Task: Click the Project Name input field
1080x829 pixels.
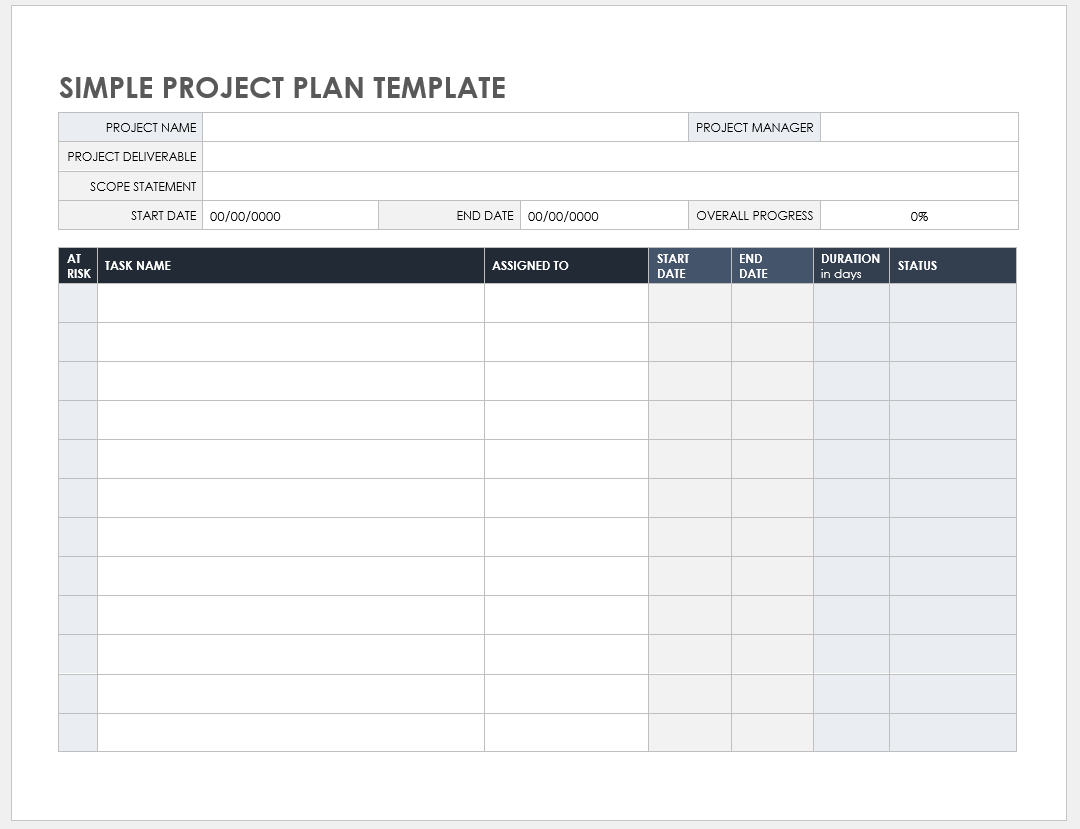Action: click(445, 127)
